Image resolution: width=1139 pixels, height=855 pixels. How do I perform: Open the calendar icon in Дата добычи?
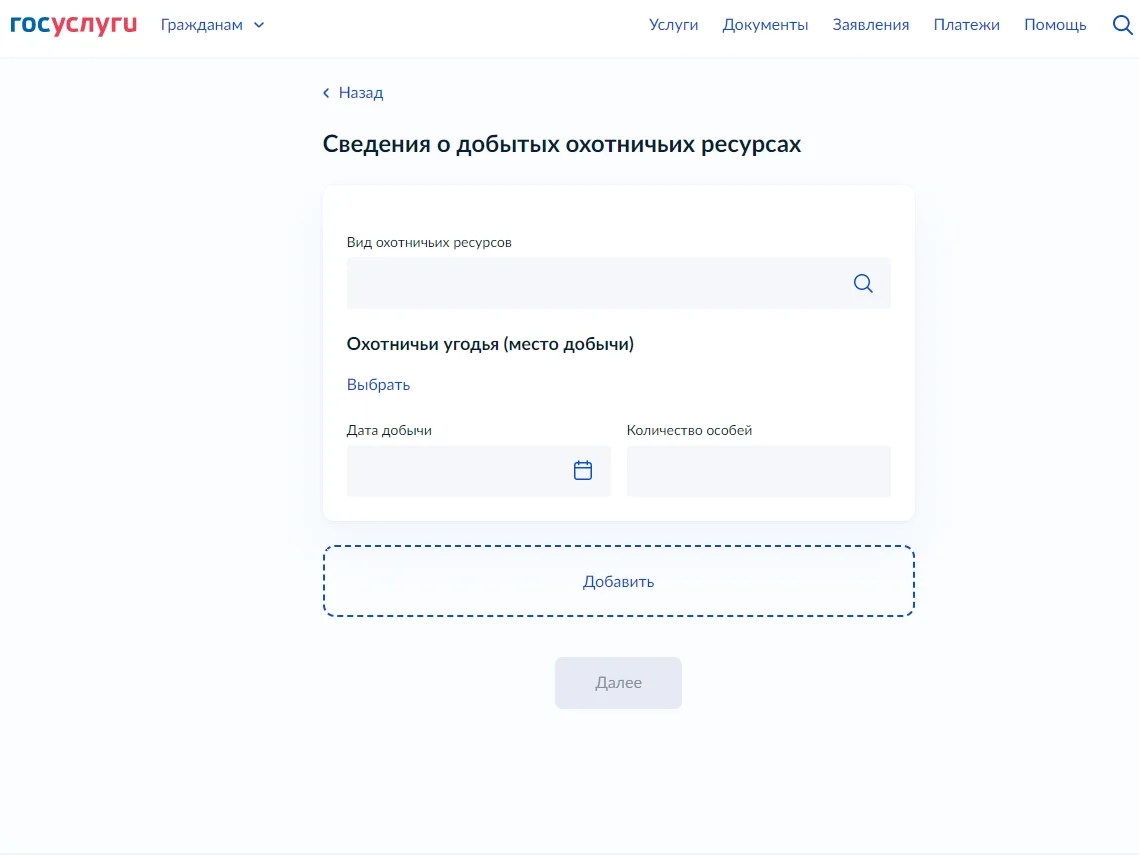tap(583, 471)
